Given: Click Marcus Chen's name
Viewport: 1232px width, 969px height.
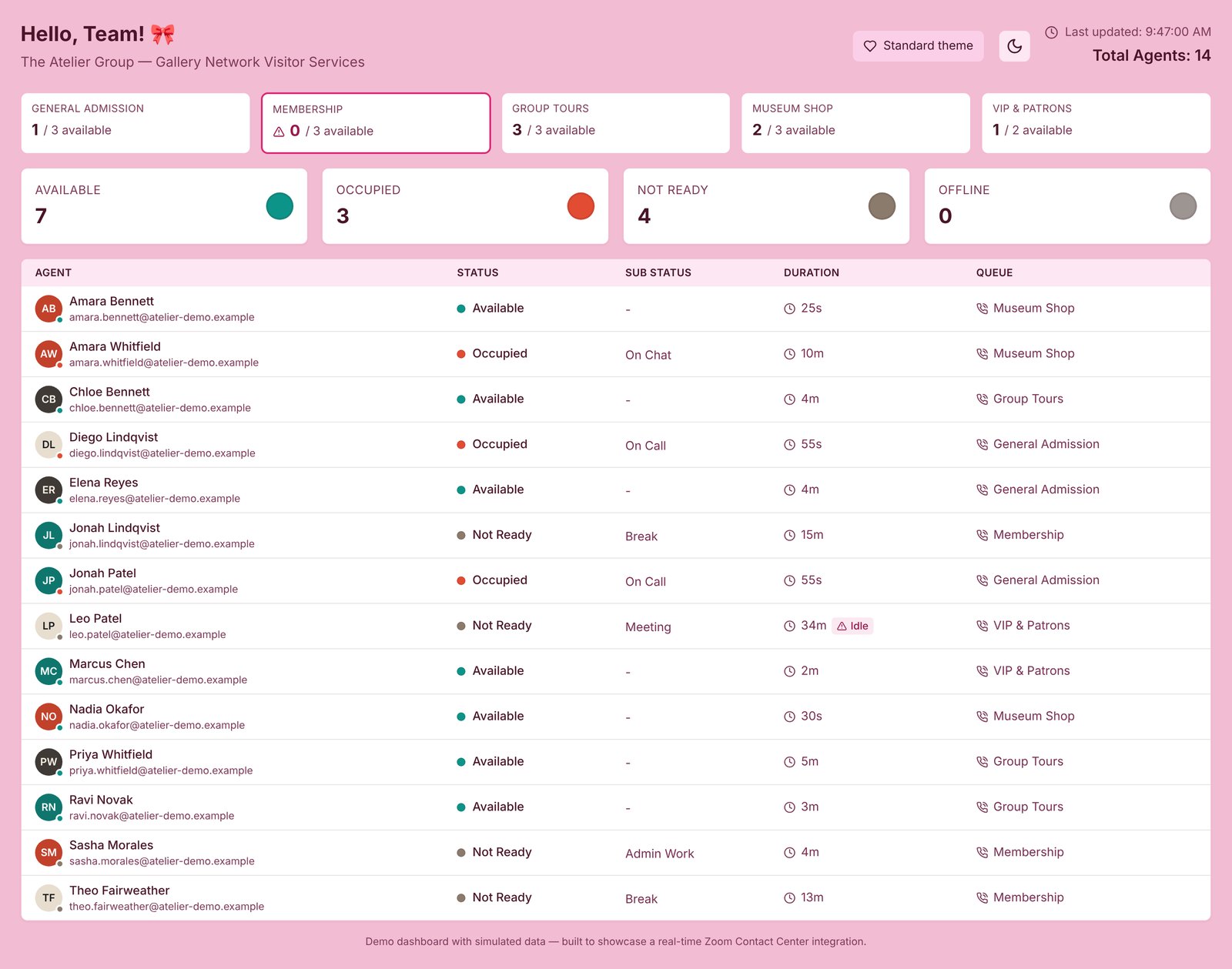Looking at the screenshot, I should click(107, 663).
